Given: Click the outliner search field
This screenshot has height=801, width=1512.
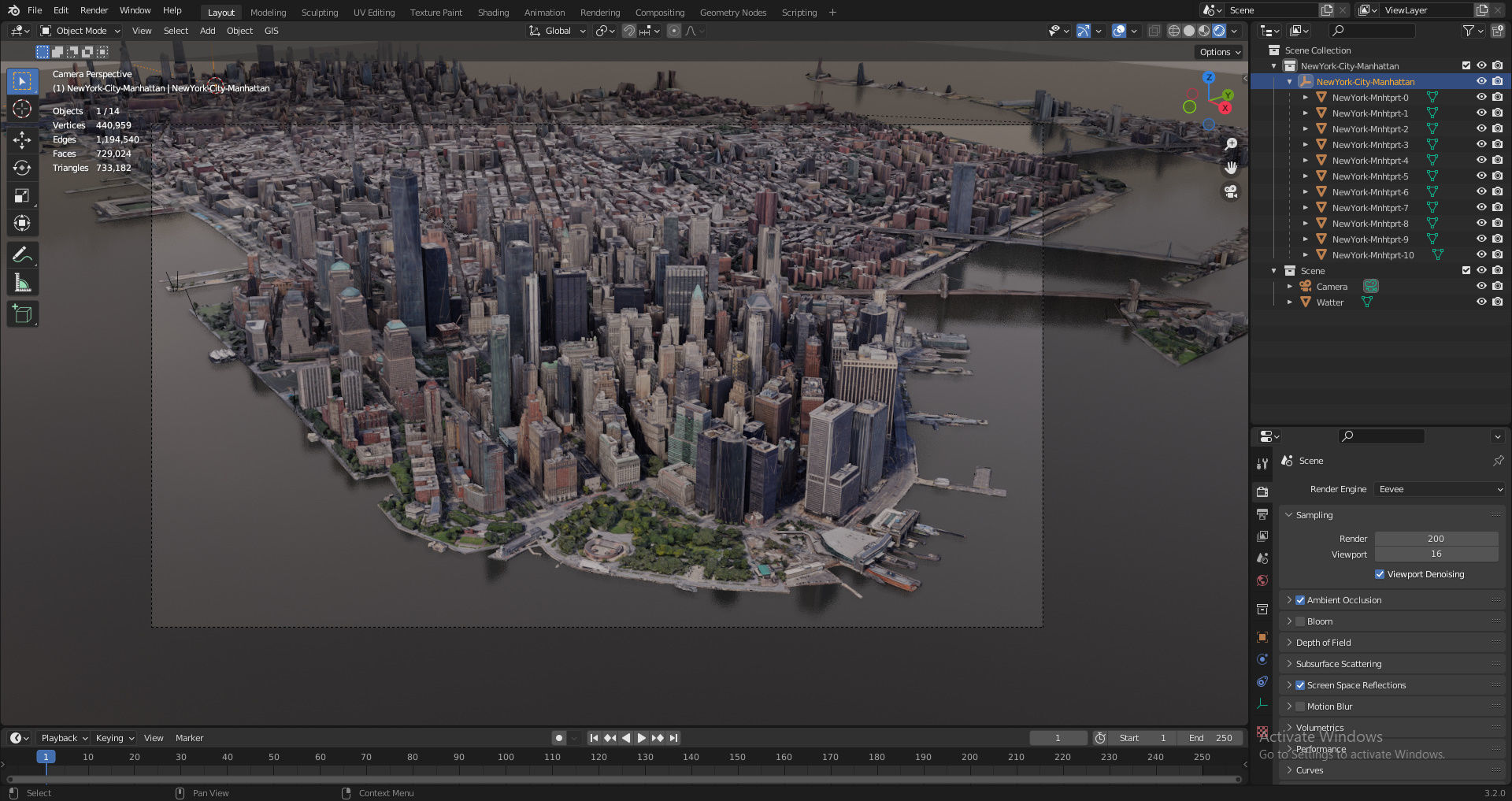Looking at the screenshot, I should tap(1372, 31).
